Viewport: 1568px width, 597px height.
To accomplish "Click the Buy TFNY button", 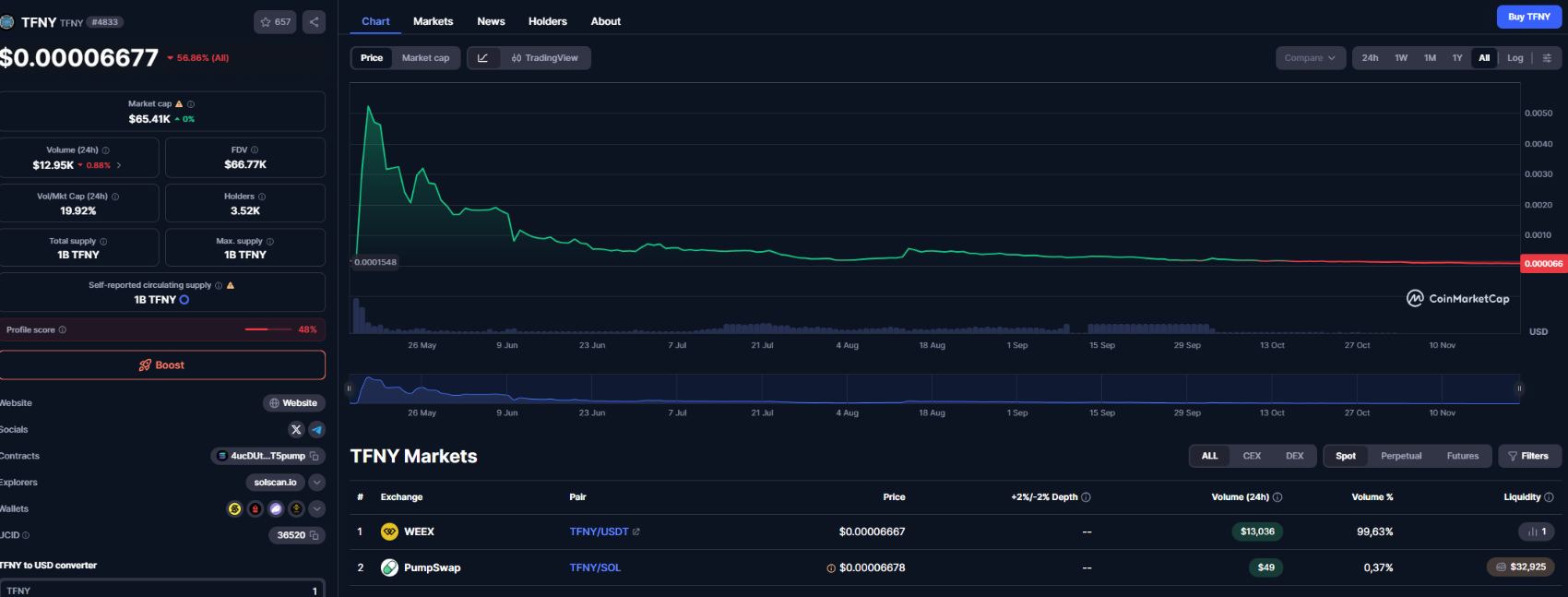I will coord(1528,17).
